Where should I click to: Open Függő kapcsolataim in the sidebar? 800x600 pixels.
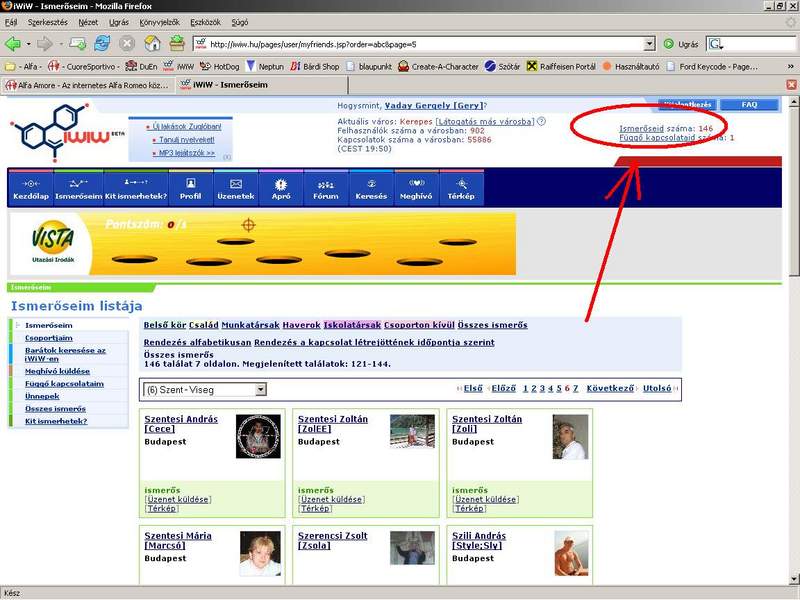click(x=64, y=384)
